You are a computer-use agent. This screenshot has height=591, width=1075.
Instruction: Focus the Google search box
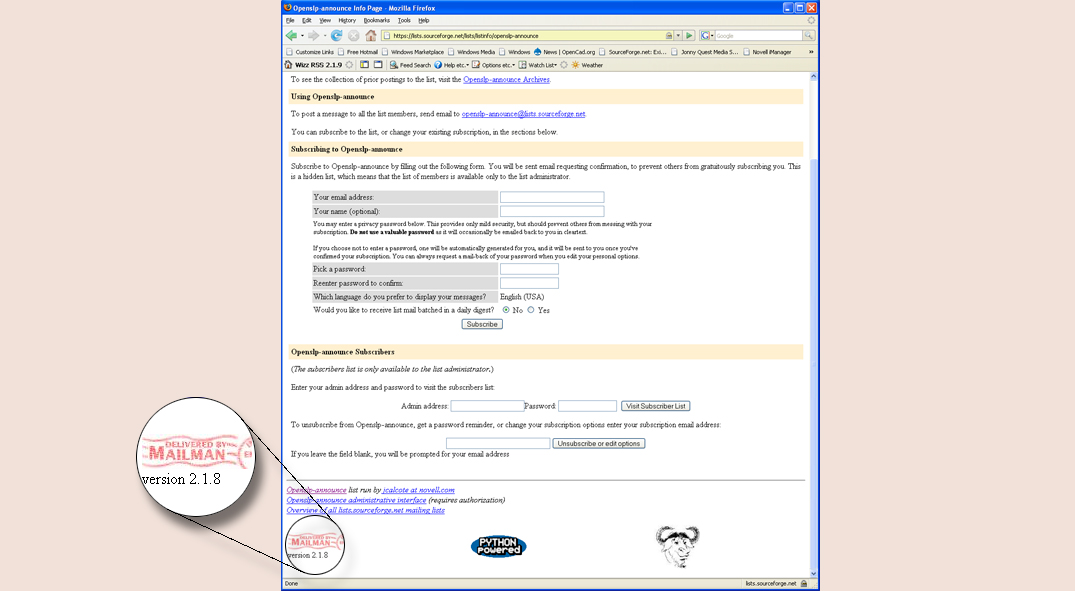(x=758, y=36)
